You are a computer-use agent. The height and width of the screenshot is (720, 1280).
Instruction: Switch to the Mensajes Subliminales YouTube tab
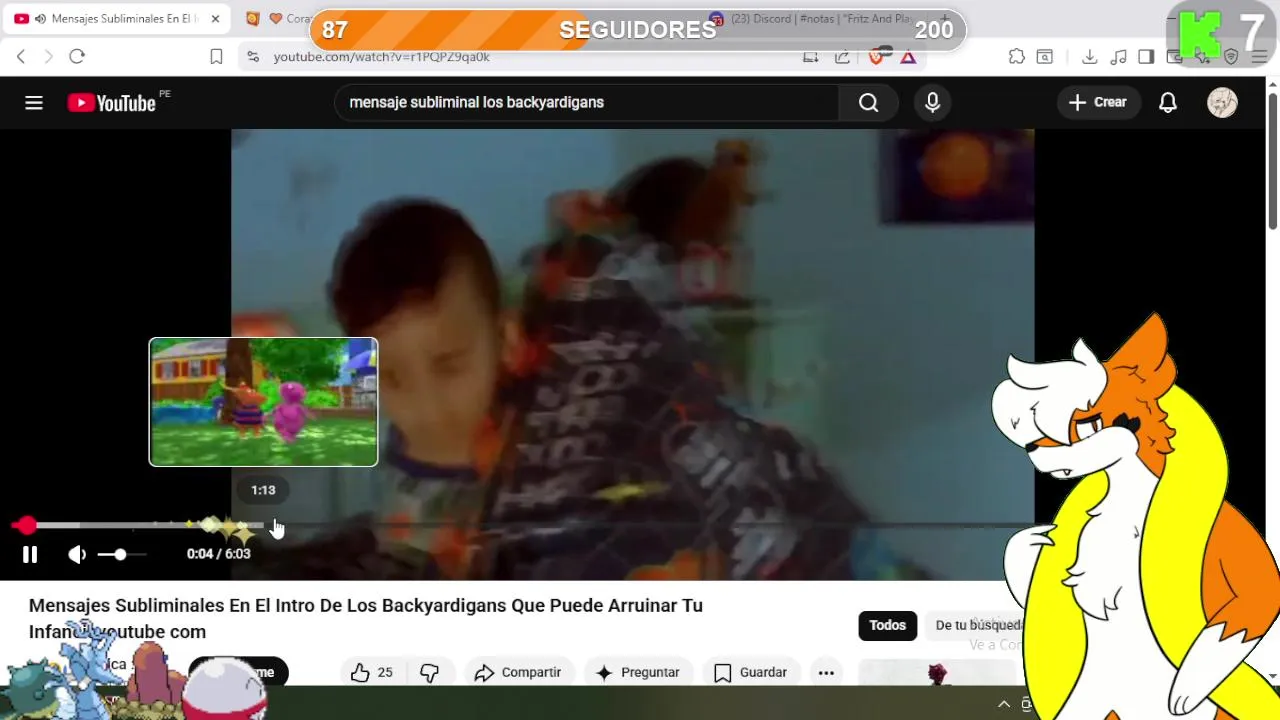118,19
